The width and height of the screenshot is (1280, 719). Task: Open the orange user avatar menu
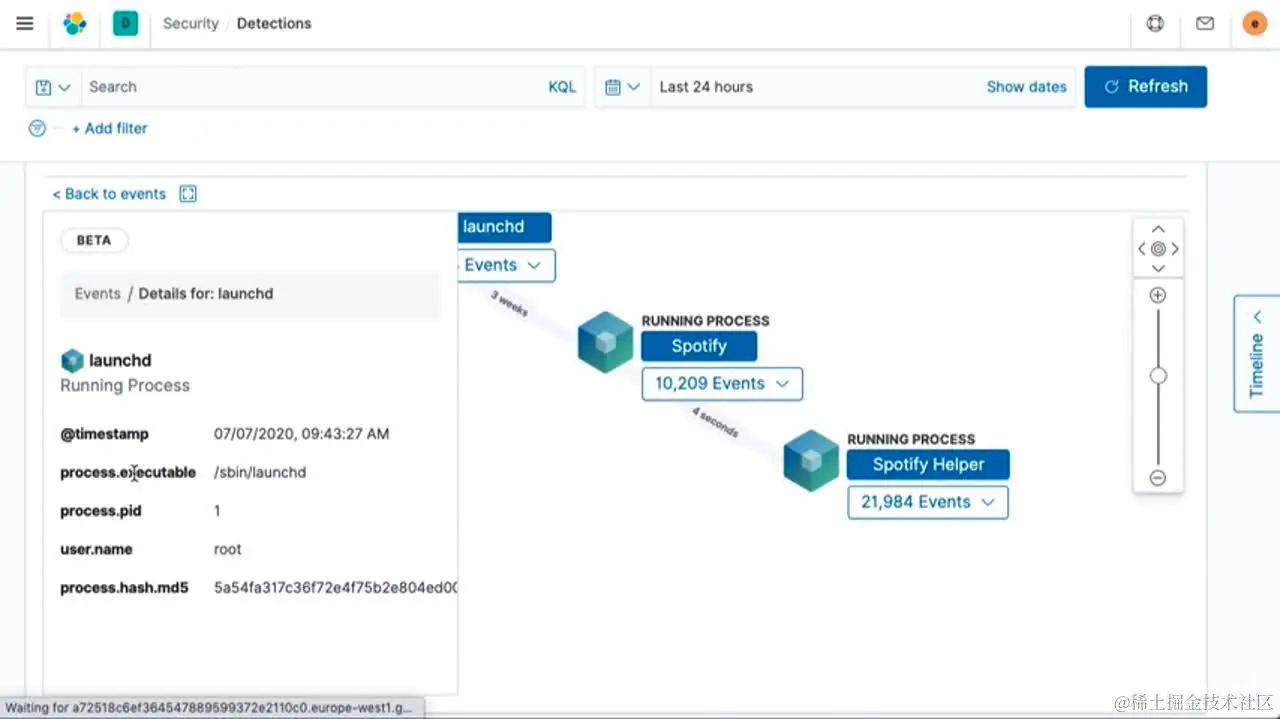[1254, 23]
